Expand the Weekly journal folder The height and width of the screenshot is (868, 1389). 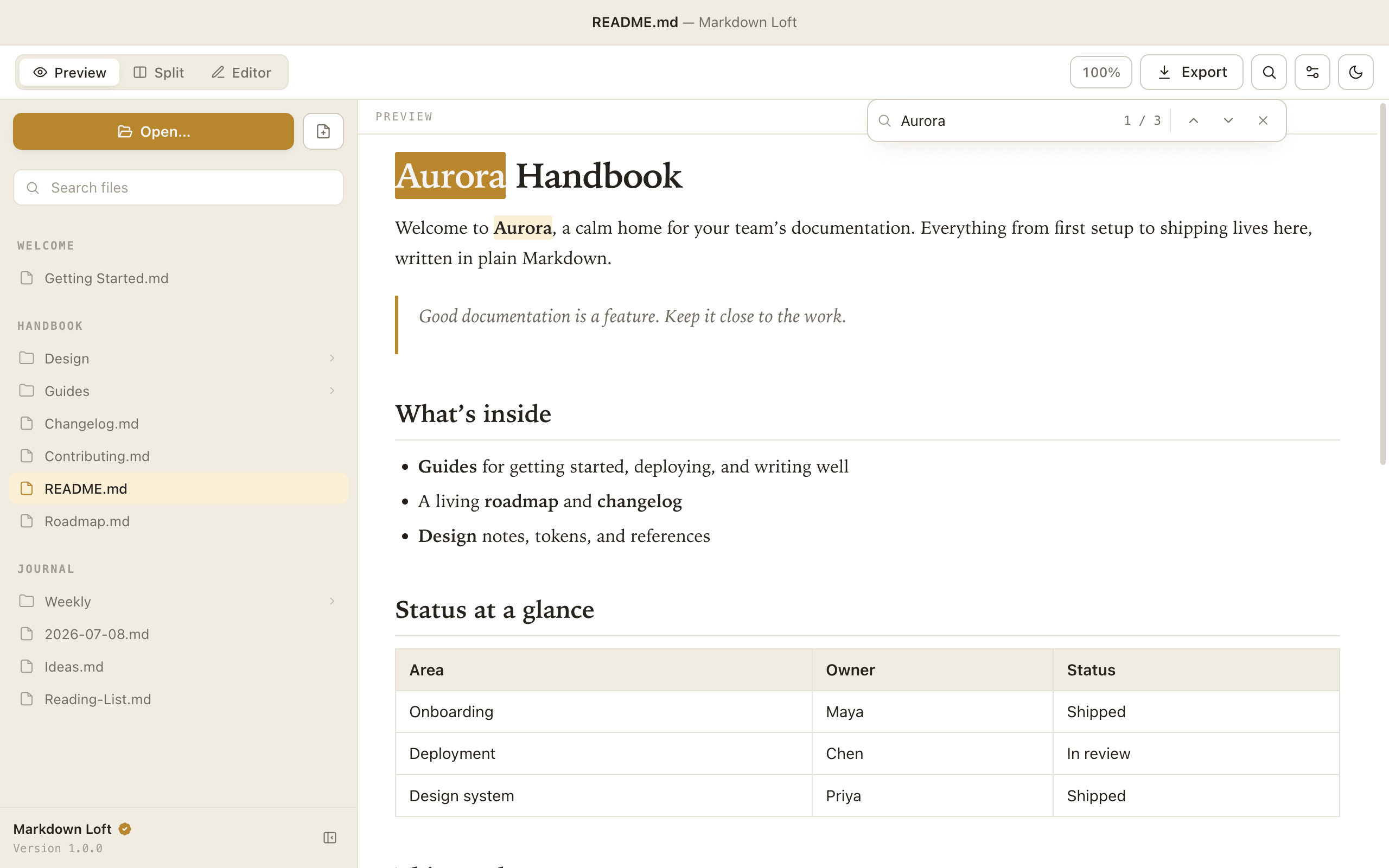(179, 601)
